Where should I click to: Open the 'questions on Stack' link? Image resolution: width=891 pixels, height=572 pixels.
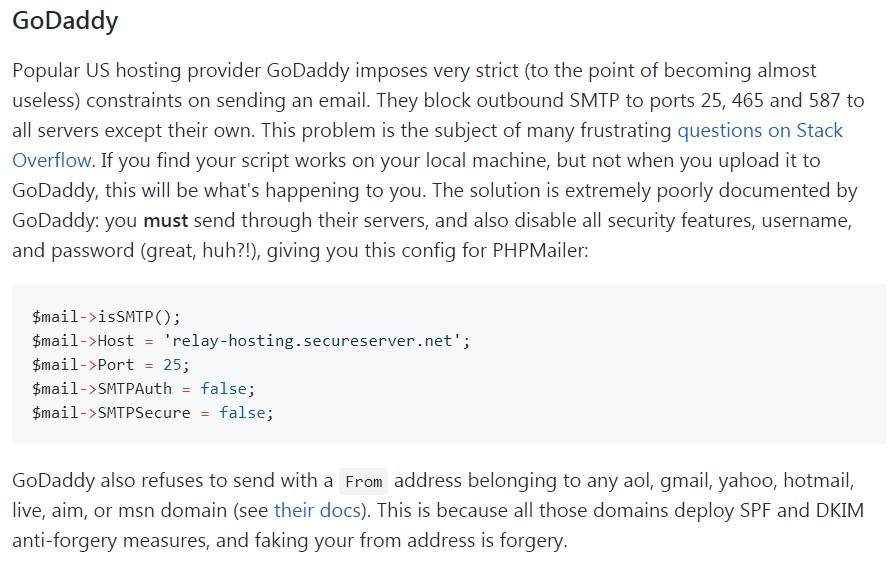tap(760, 131)
